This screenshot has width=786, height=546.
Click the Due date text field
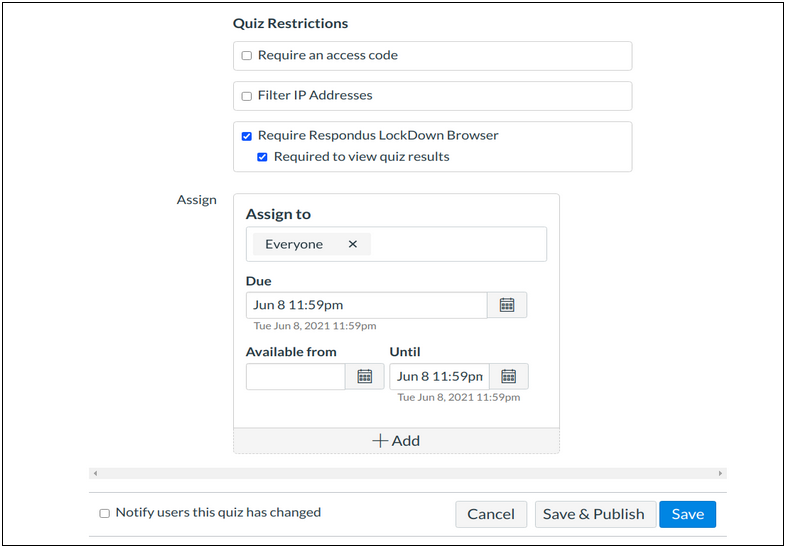pos(366,305)
